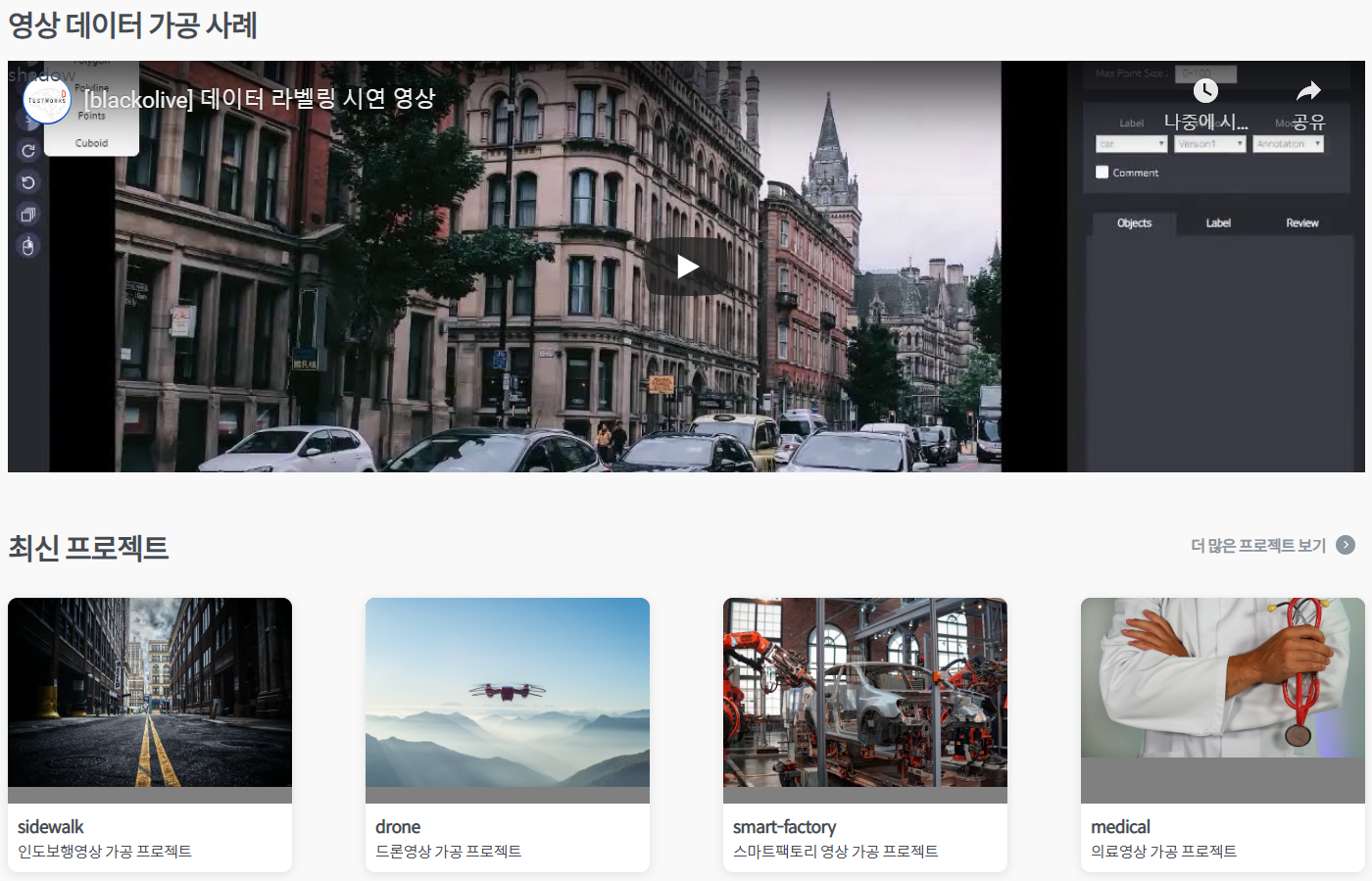
Task: Click the duplicate layers icon in video toolbar
Action: coord(28,215)
